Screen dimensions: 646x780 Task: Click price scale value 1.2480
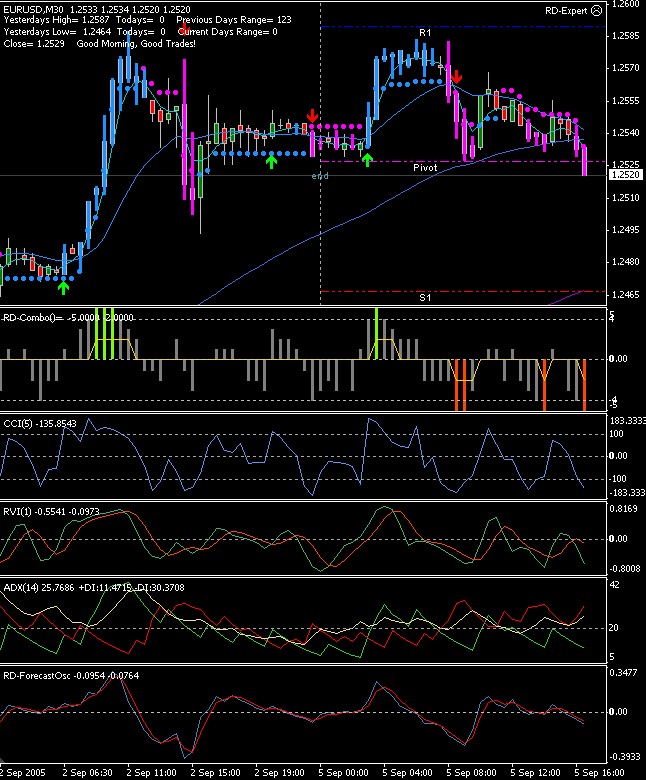[x=626, y=262]
